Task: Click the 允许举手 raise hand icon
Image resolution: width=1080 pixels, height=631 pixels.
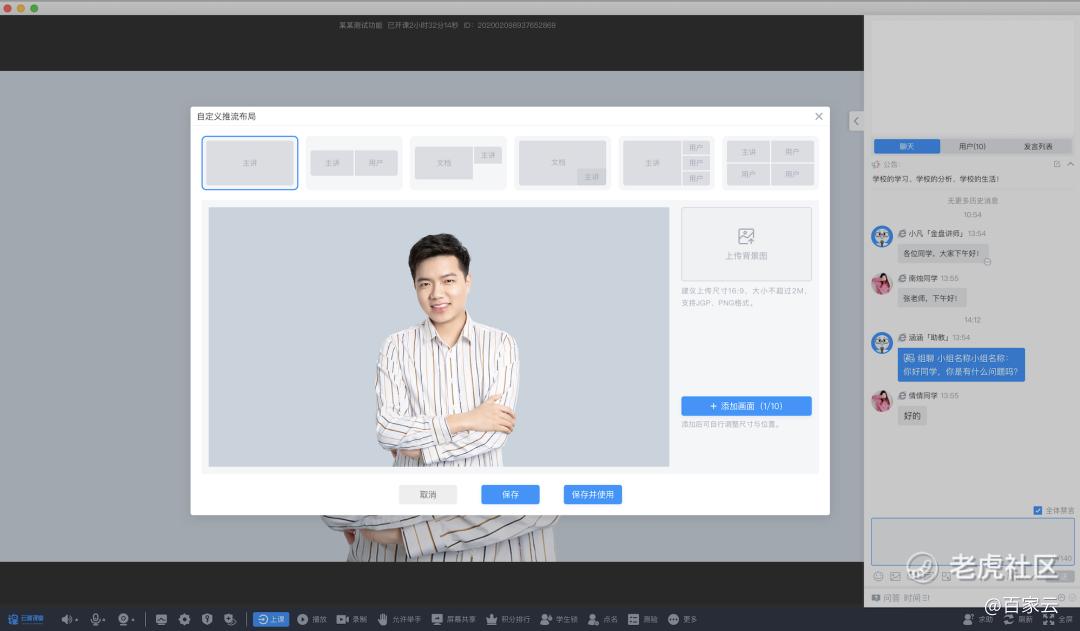Action: pos(383,620)
